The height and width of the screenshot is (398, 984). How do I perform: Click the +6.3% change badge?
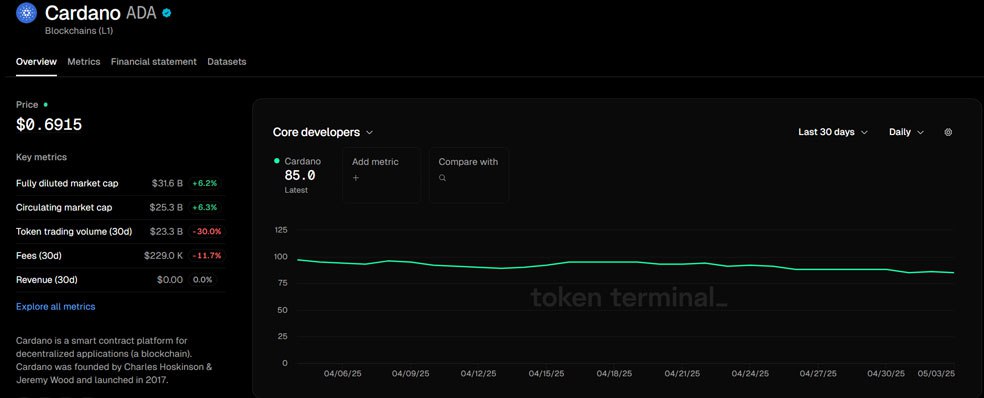pyautogui.click(x=206, y=207)
